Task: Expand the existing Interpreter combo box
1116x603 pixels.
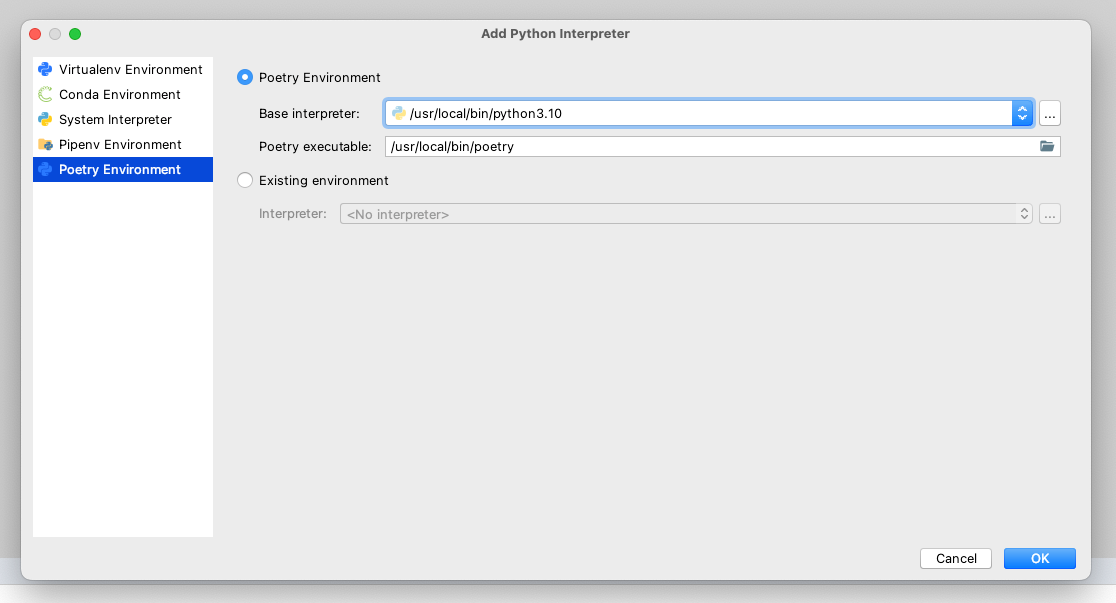Action: point(1024,214)
